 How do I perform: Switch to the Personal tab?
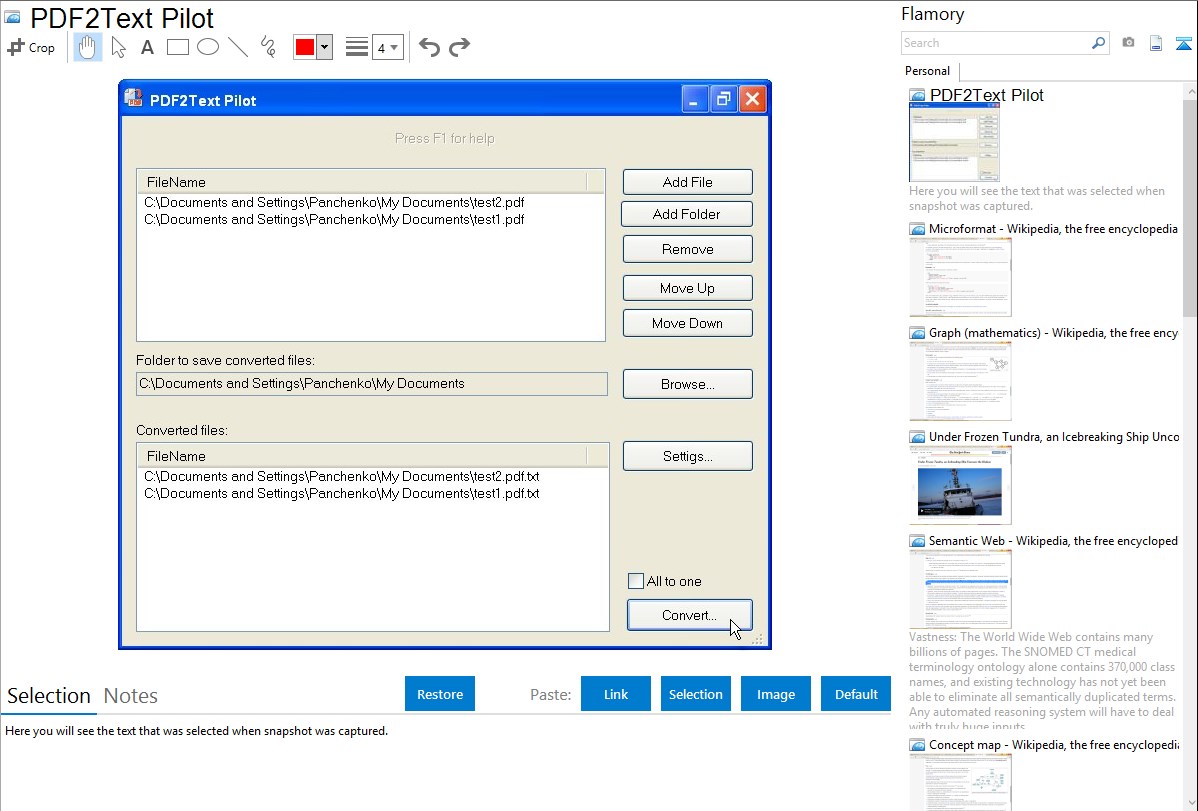(927, 70)
